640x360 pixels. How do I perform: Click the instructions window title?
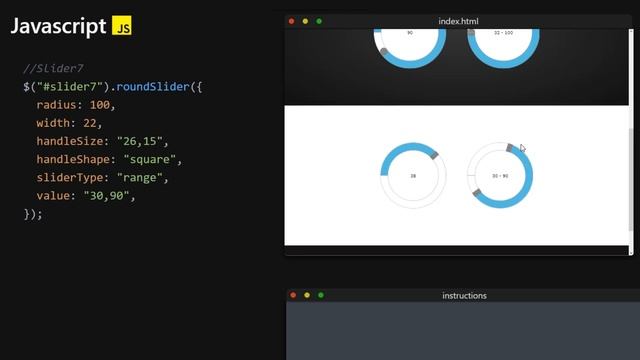click(x=464, y=296)
